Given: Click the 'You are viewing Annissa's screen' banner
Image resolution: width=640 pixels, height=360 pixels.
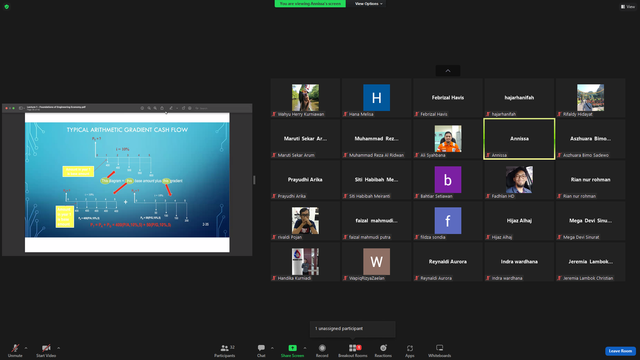Looking at the screenshot, I should 310,4.
